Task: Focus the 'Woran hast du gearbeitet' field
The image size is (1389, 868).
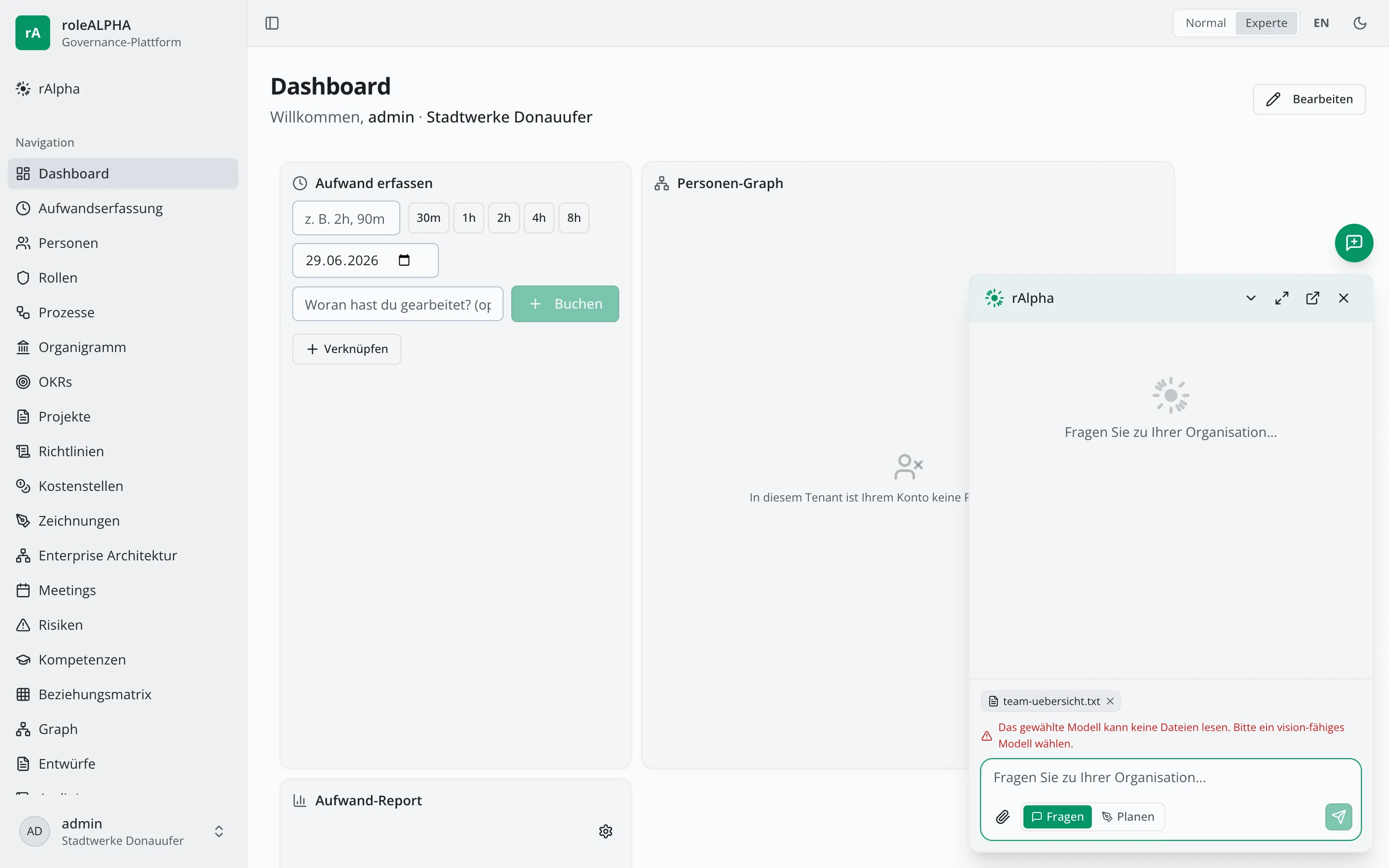Action: (x=398, y=304)
